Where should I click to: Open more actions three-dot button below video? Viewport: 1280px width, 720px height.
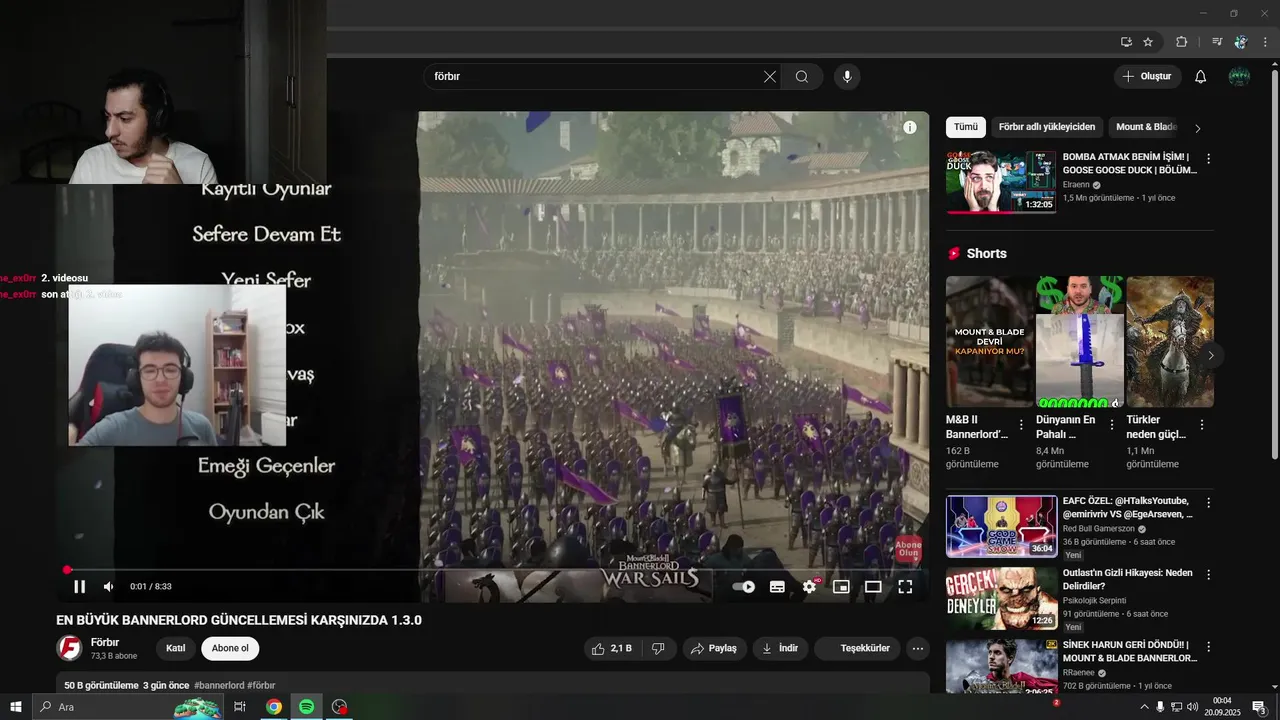(x=917, y=648)
